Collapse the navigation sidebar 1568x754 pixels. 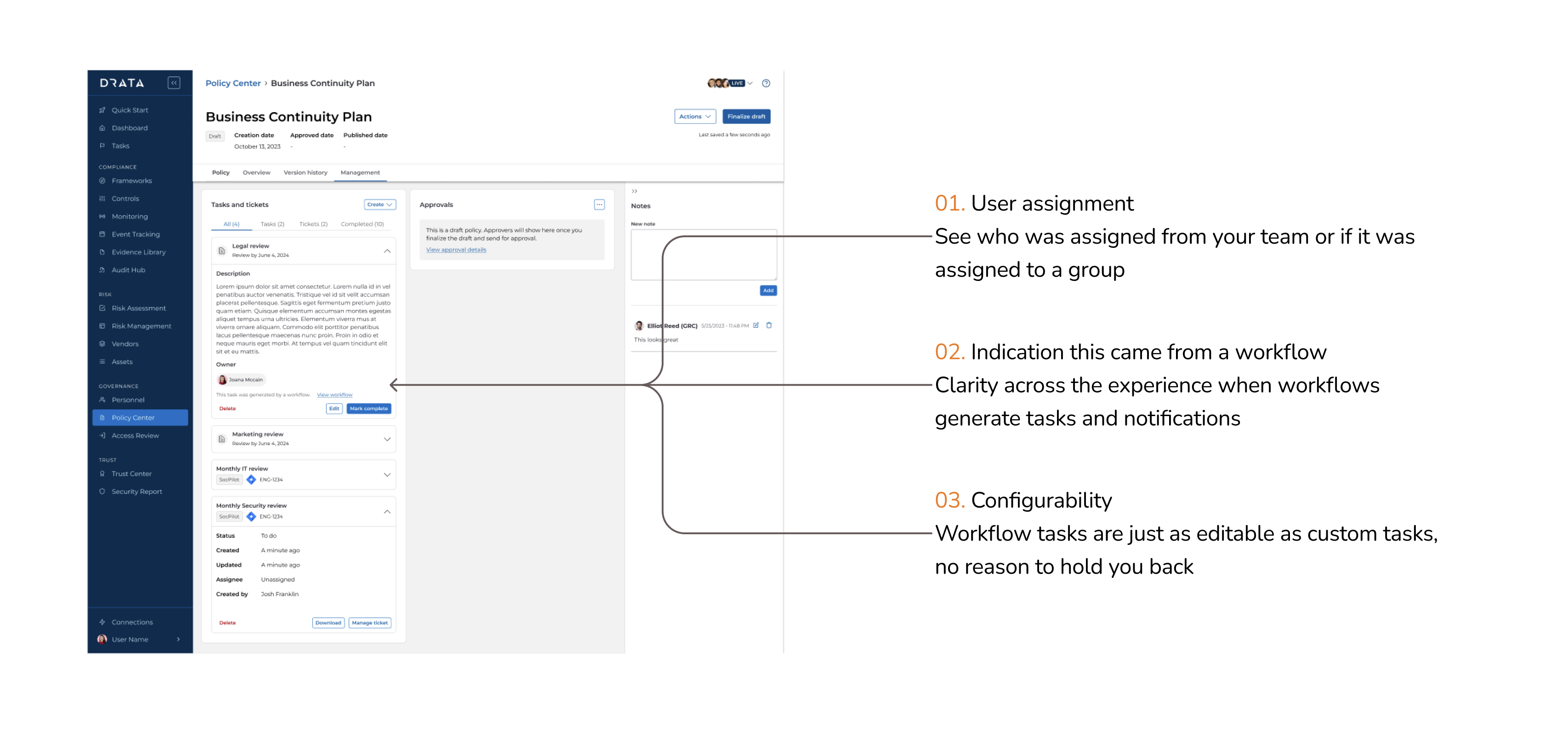(x=174, y=82)
